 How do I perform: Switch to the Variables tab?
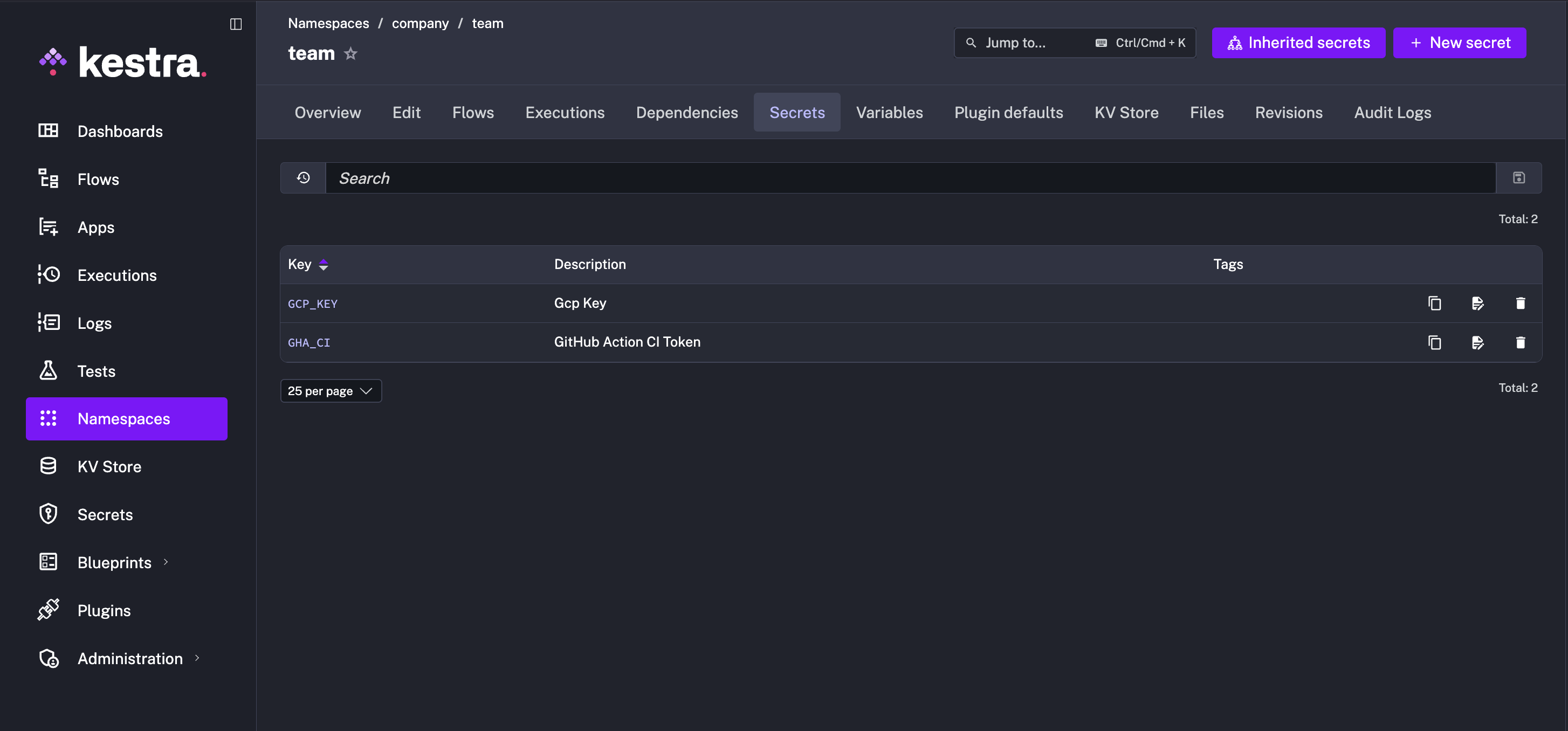click(889, 113)
